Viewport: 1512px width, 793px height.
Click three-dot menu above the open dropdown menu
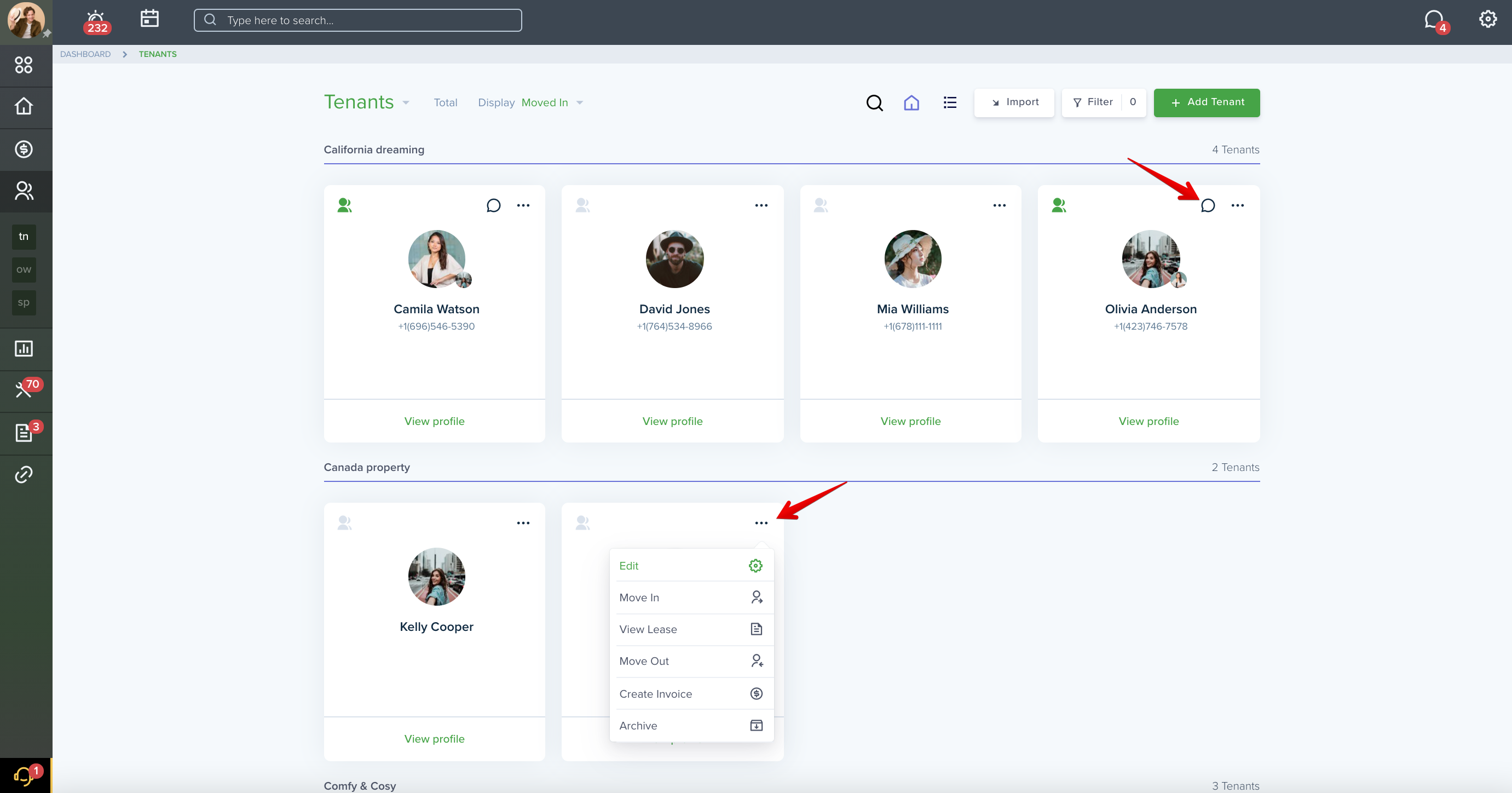(x=761, y=523)
